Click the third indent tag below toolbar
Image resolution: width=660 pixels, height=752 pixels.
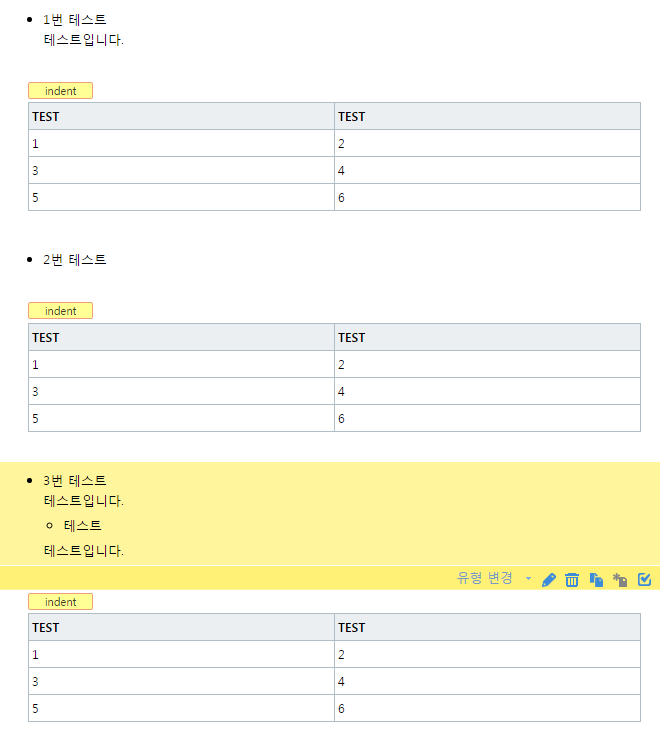tap(60, 602)
